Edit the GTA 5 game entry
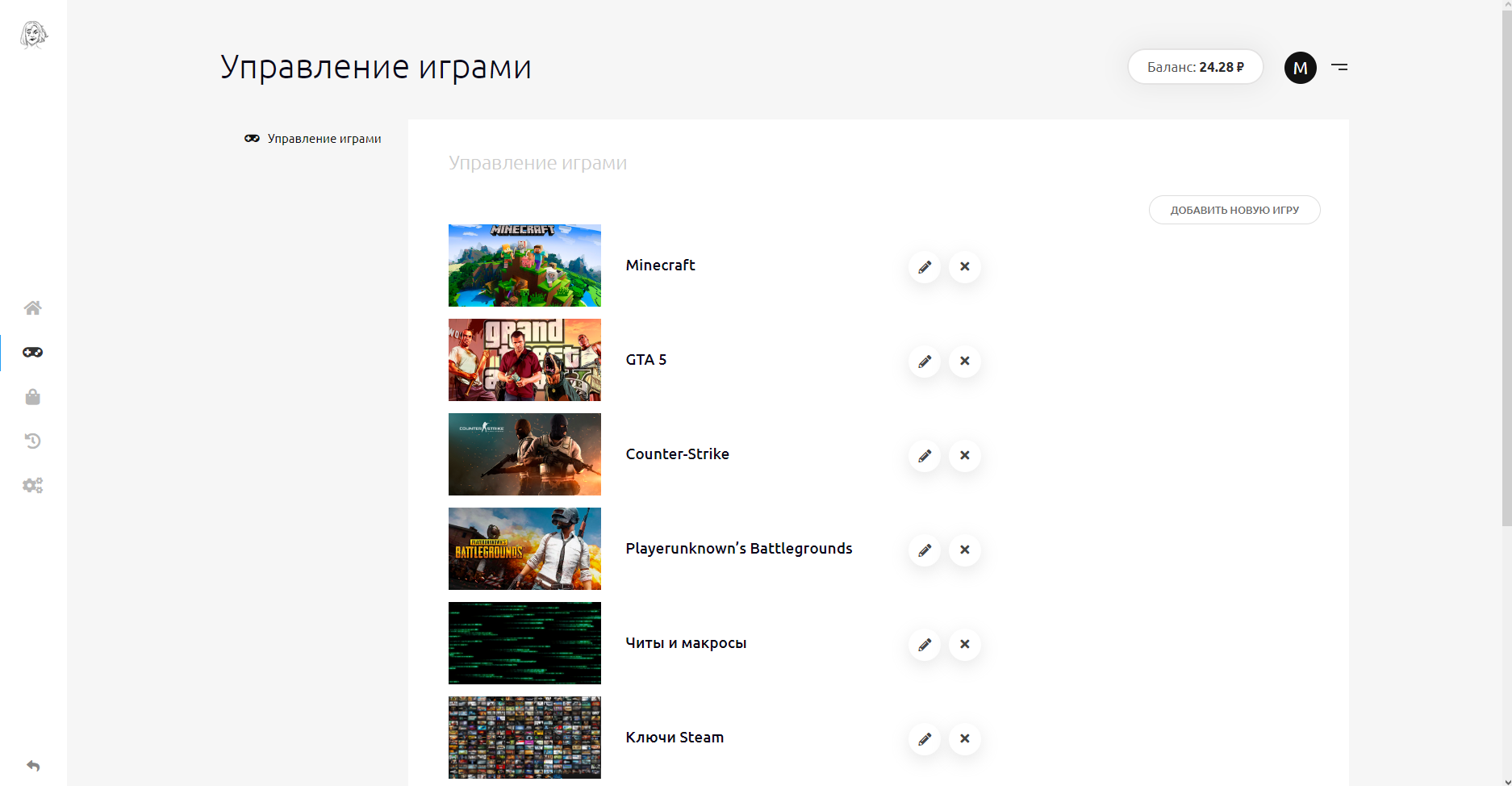1512x786 pixels. pyautogui.click(x=925, y=361)
